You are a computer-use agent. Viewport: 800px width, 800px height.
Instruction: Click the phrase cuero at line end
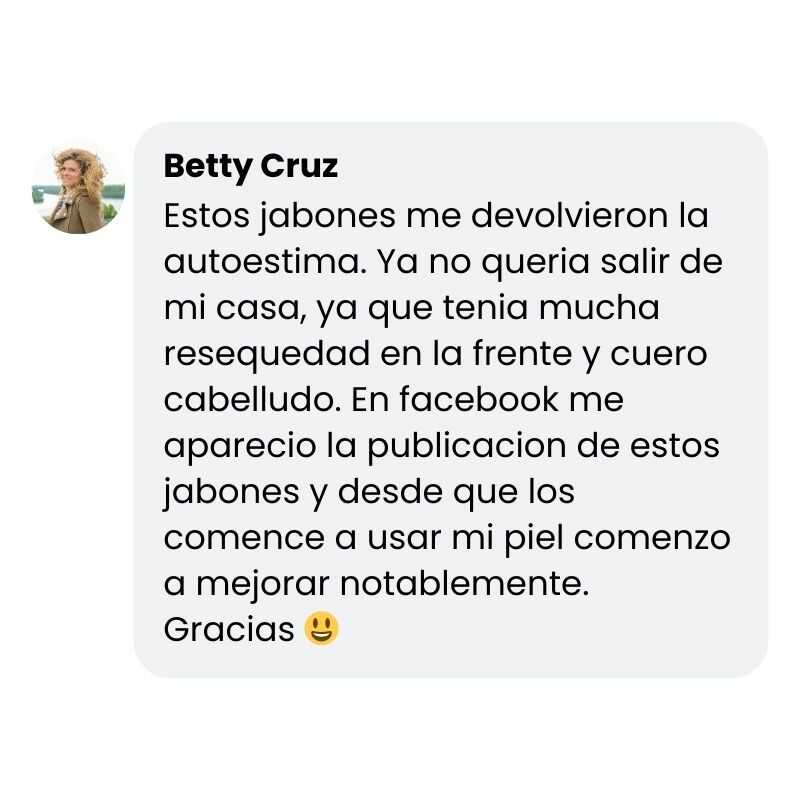click(x=659, y=354)
